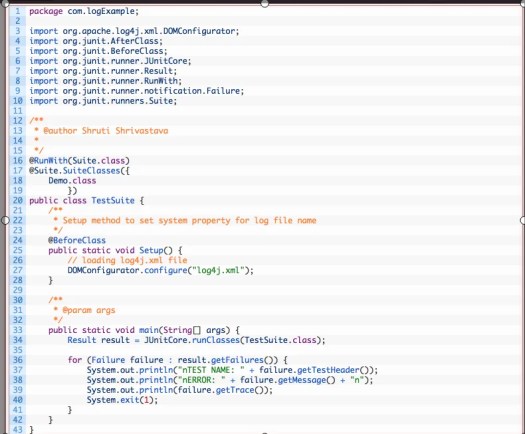
Task: Select line number 29 in the gutter
Action: 17,290
